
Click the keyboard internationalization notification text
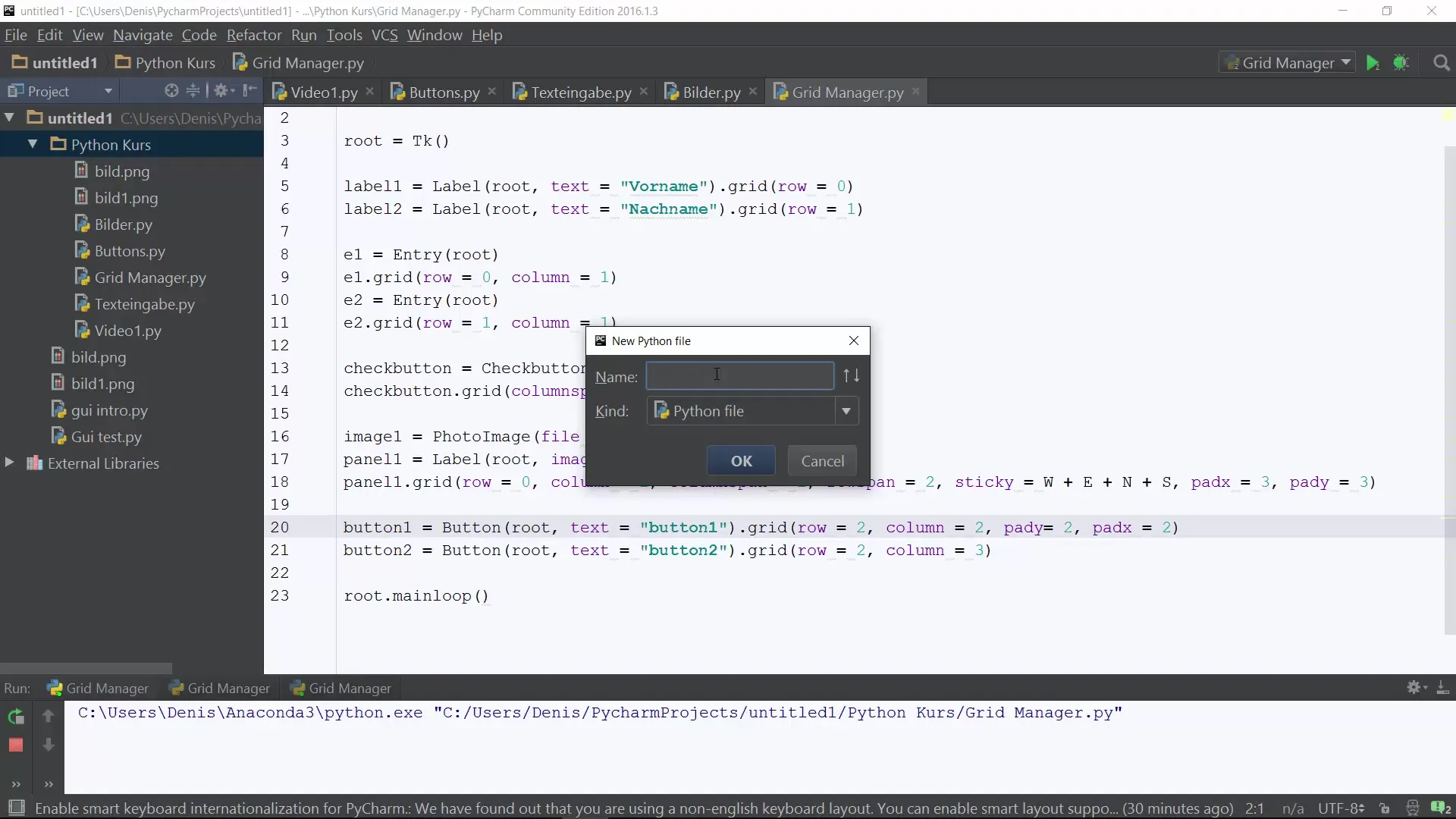tap(634, 808)
